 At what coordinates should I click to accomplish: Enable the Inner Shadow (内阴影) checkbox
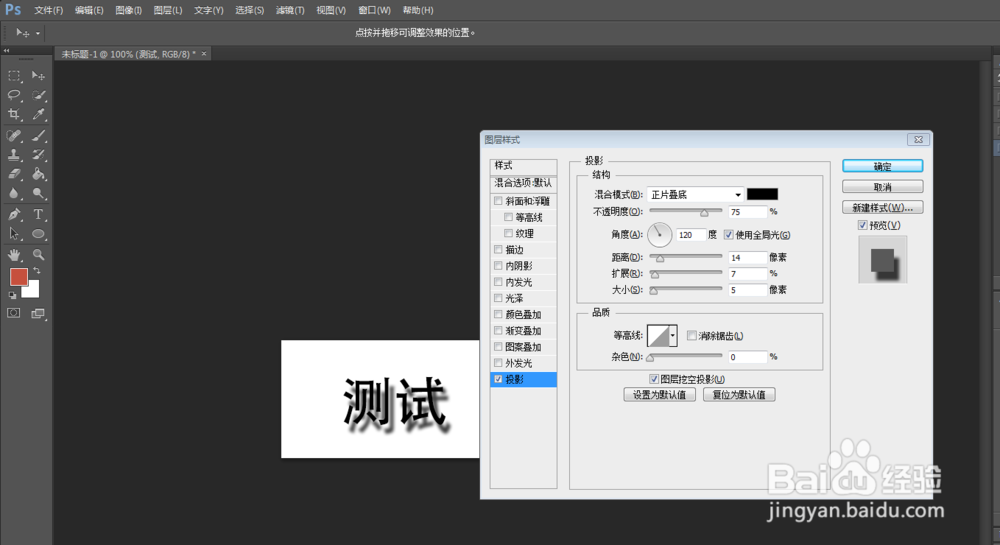tap(499, 266)
